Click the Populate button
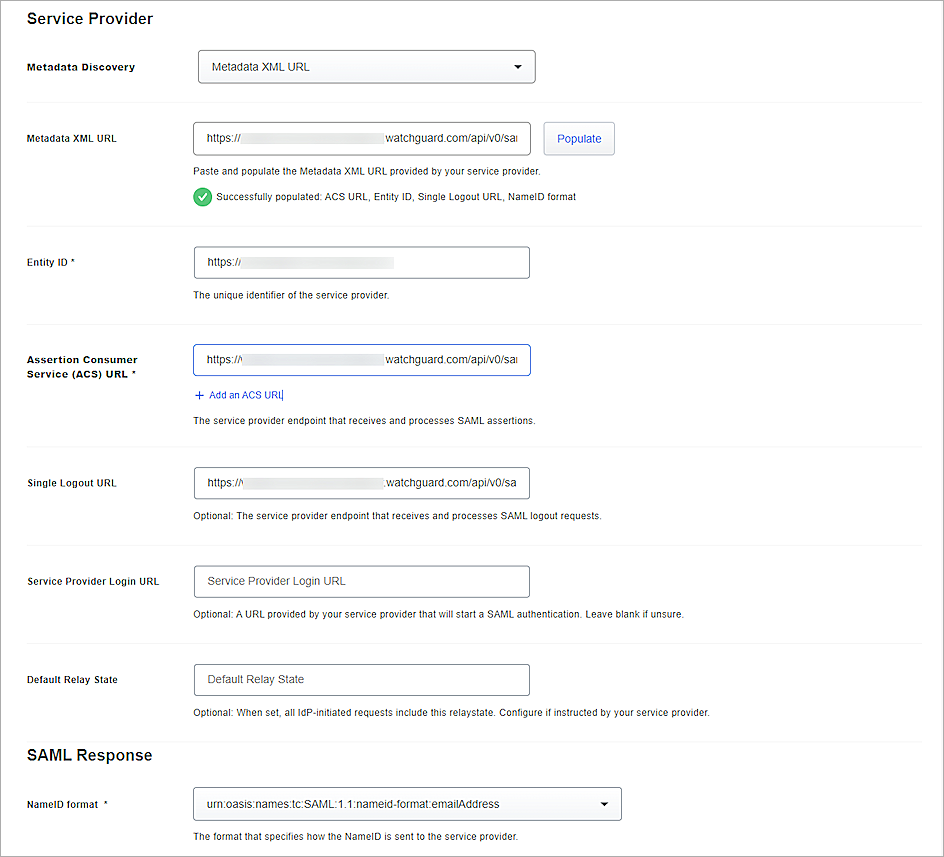944x857 pixels. (x=579, y=138)
